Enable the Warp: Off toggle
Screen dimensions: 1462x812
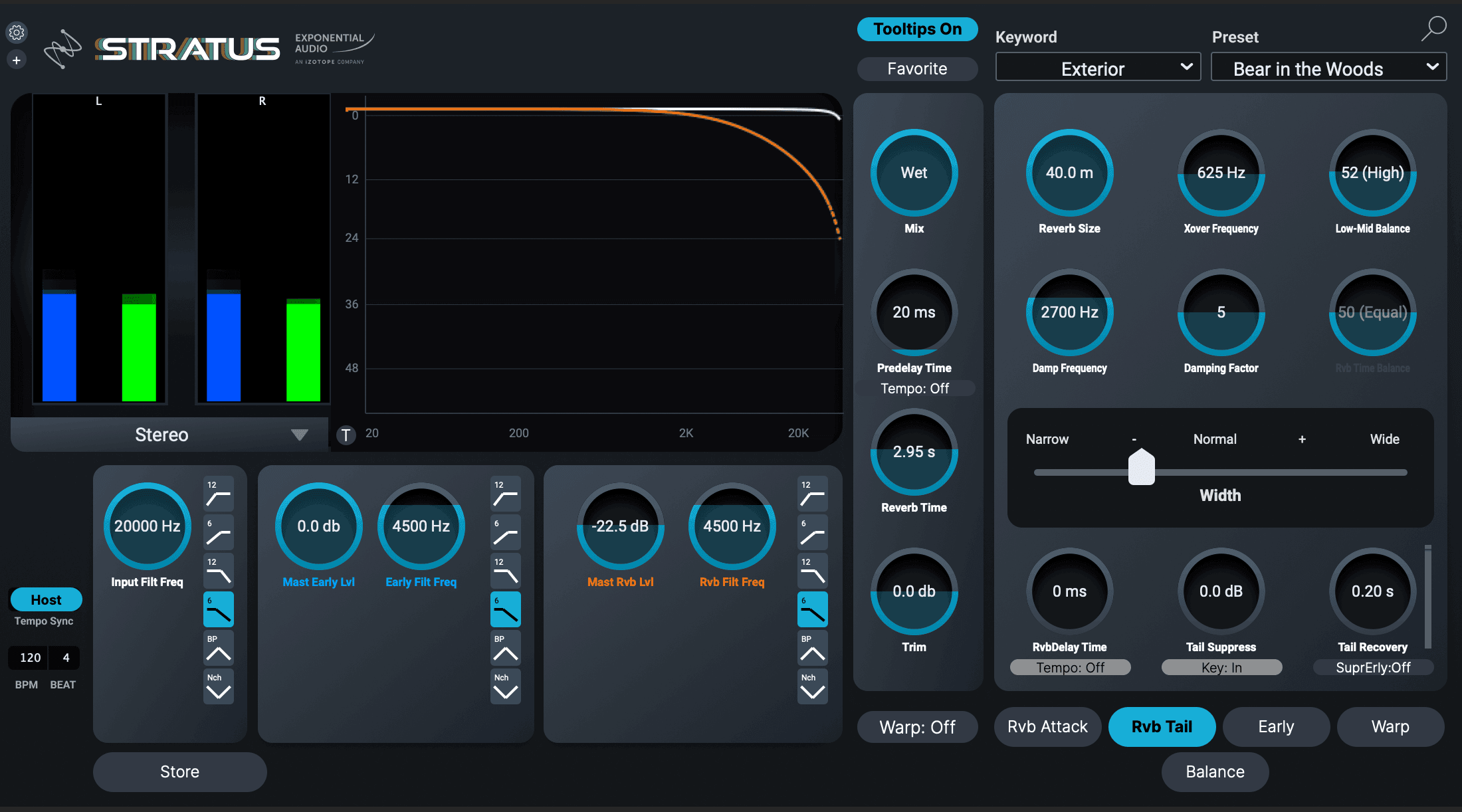click(x=917, y=727)
